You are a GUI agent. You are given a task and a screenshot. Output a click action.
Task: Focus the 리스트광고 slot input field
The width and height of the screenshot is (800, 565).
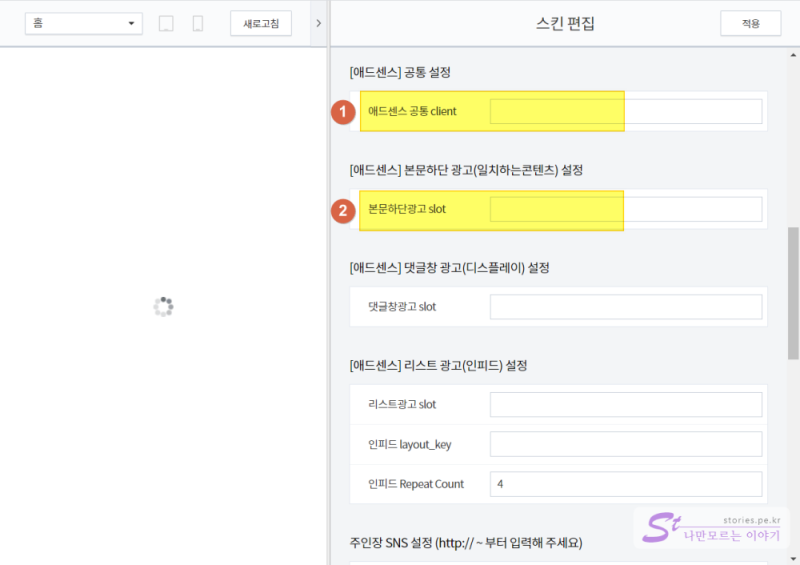[626, 405]
